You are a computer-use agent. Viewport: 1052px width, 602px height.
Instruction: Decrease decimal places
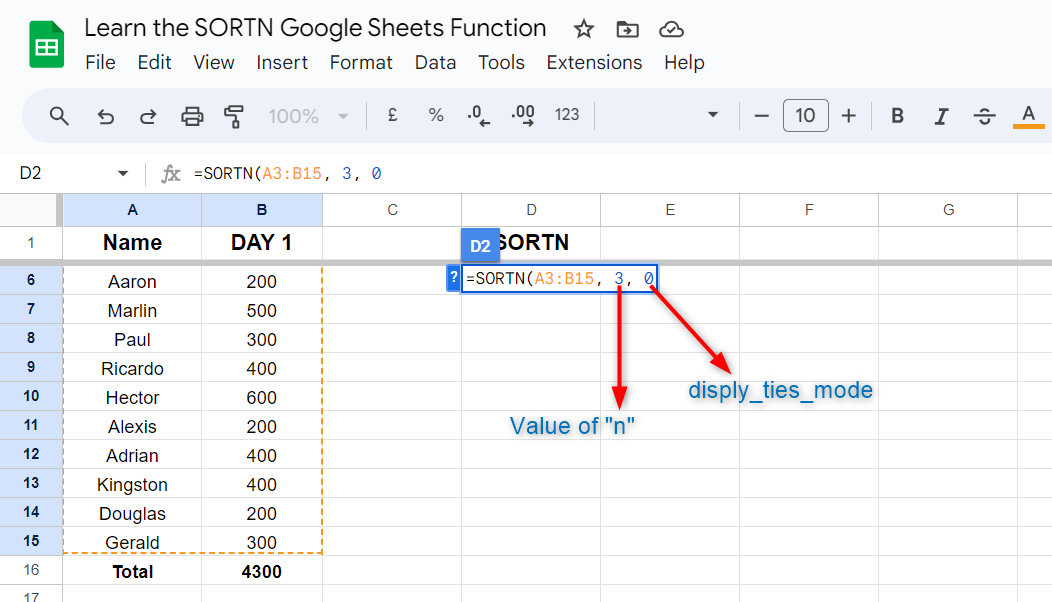coord(478,115)
